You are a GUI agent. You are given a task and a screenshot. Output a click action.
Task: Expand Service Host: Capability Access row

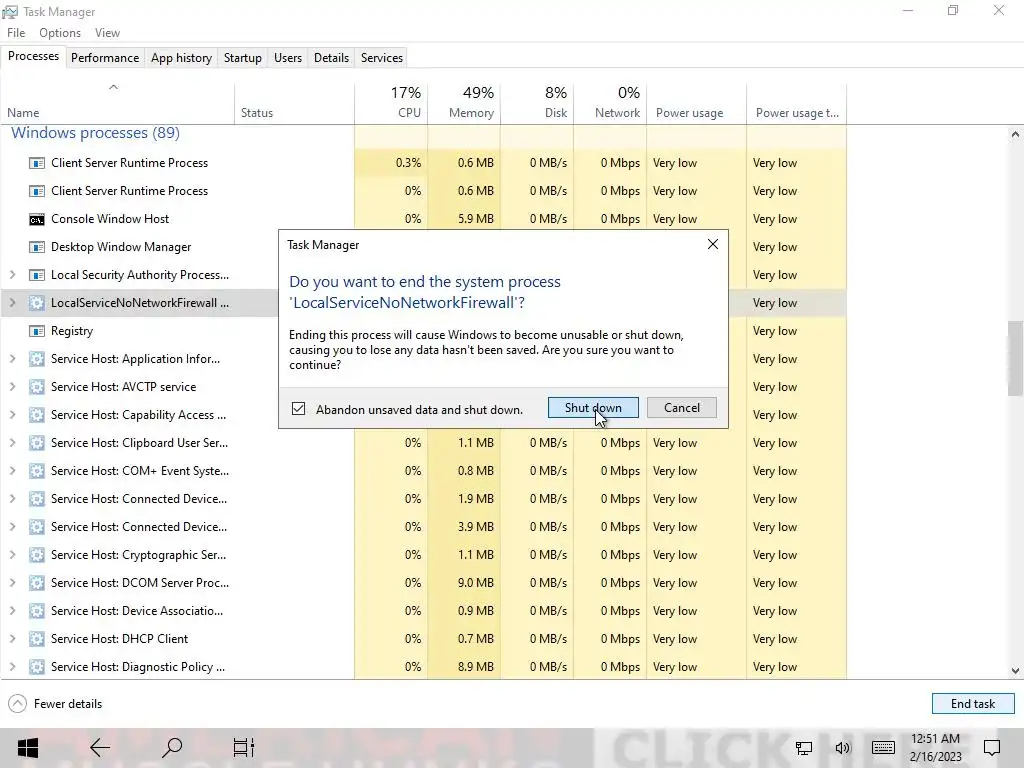pos(12,415)
